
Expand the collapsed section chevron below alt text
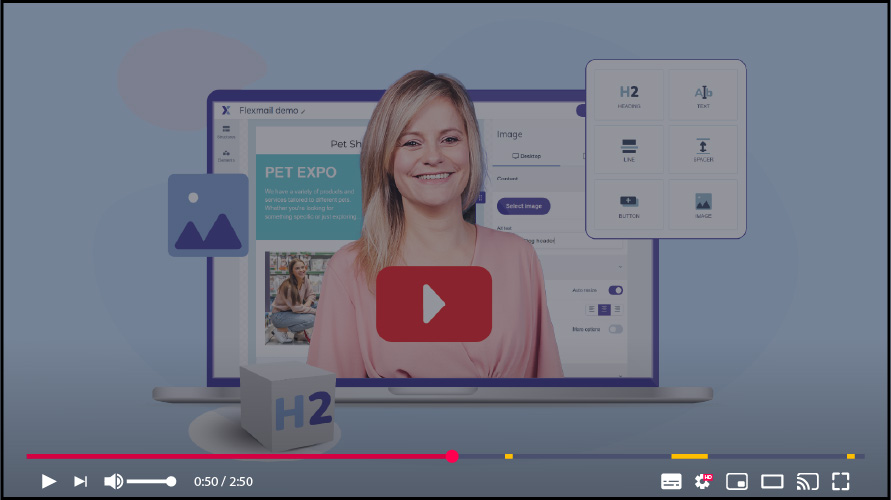[620, 266]
